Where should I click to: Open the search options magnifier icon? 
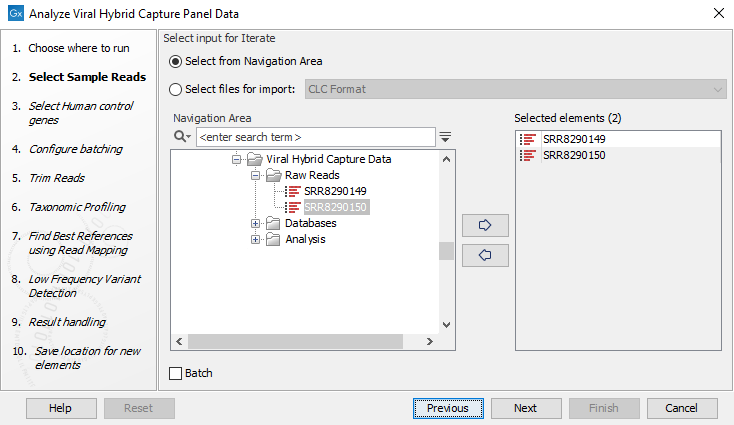click(182, 137)
